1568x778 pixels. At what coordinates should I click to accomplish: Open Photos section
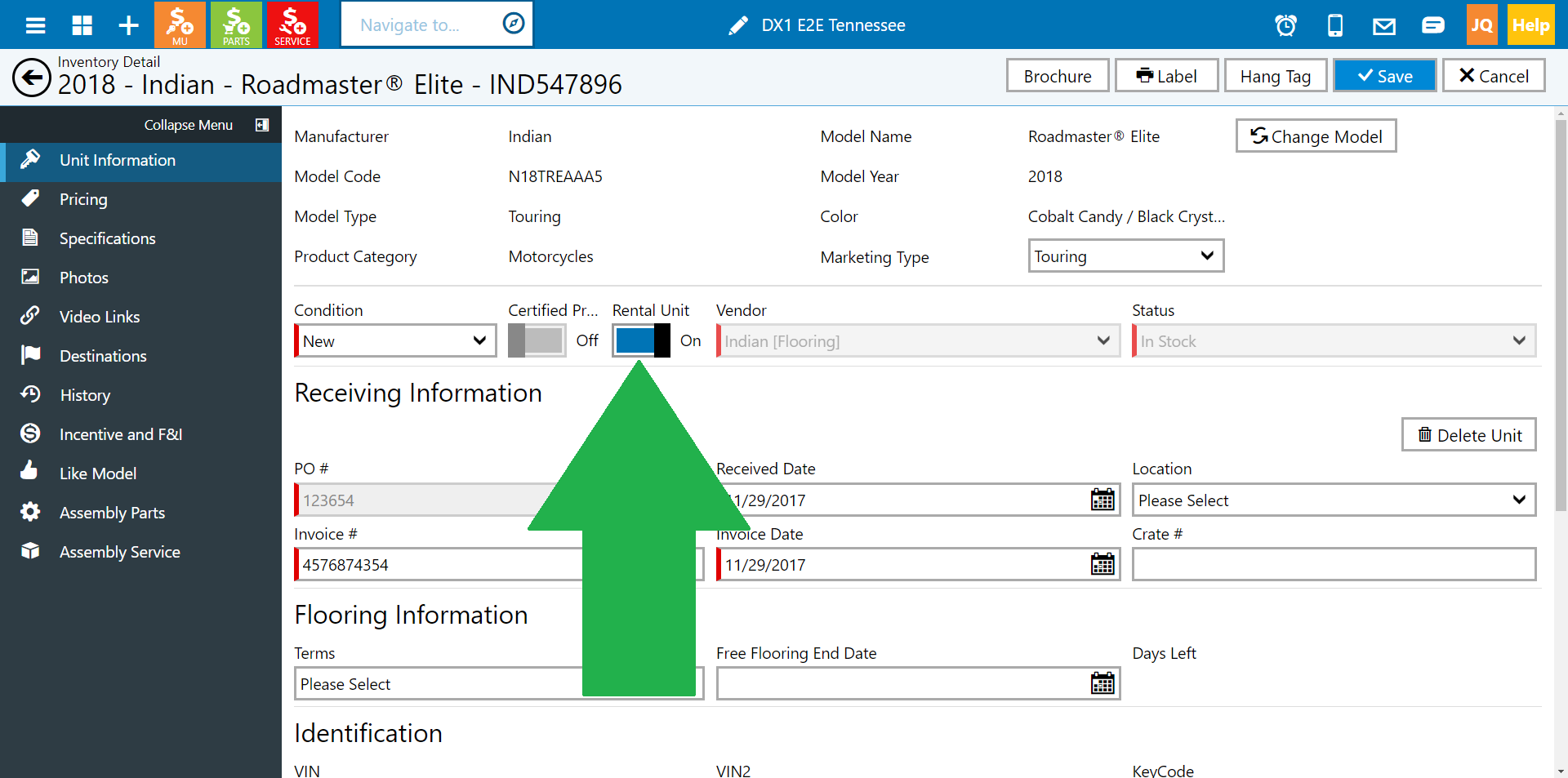(140, 278)
